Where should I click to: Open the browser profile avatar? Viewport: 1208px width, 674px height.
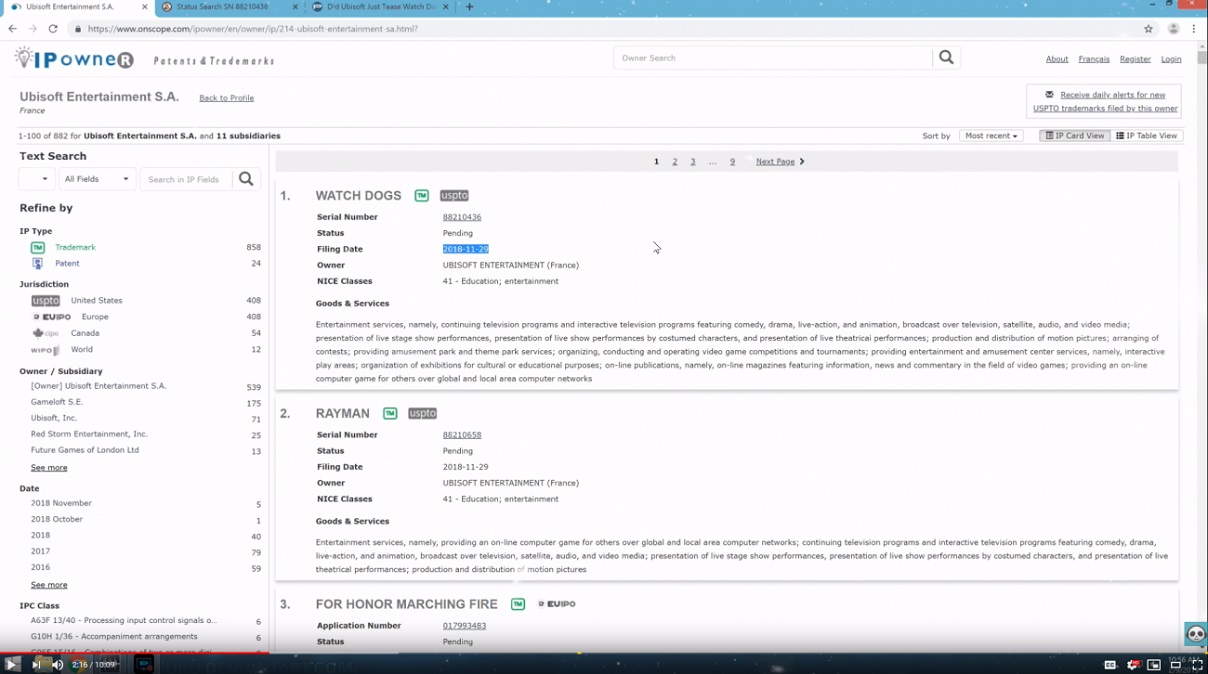pos(1173,29)
